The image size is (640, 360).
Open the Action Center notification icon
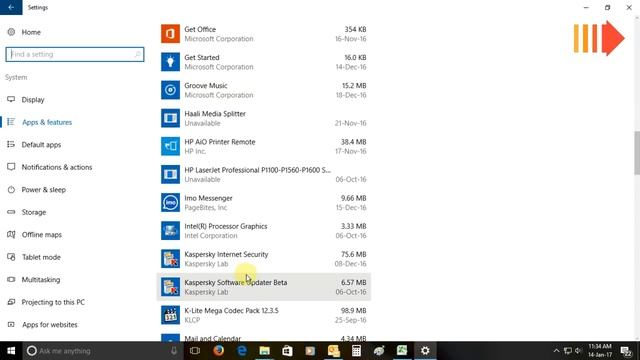[626, 351]
